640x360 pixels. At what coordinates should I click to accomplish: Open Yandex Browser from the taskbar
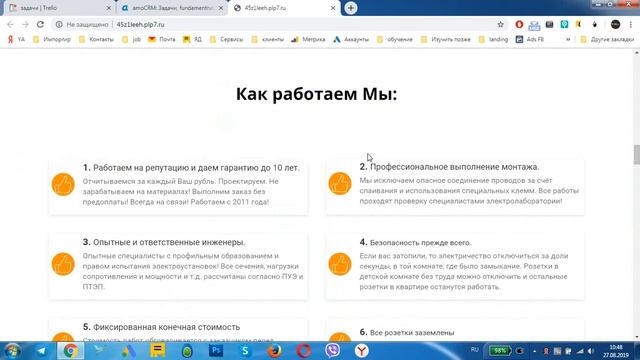point(362,351)
